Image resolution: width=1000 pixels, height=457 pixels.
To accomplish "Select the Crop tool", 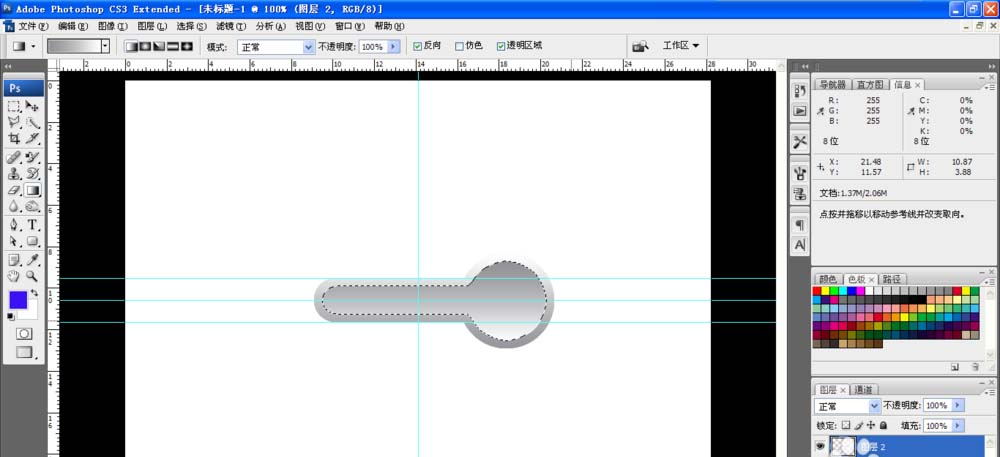I will pyautogui.click(x=14, y=139).
